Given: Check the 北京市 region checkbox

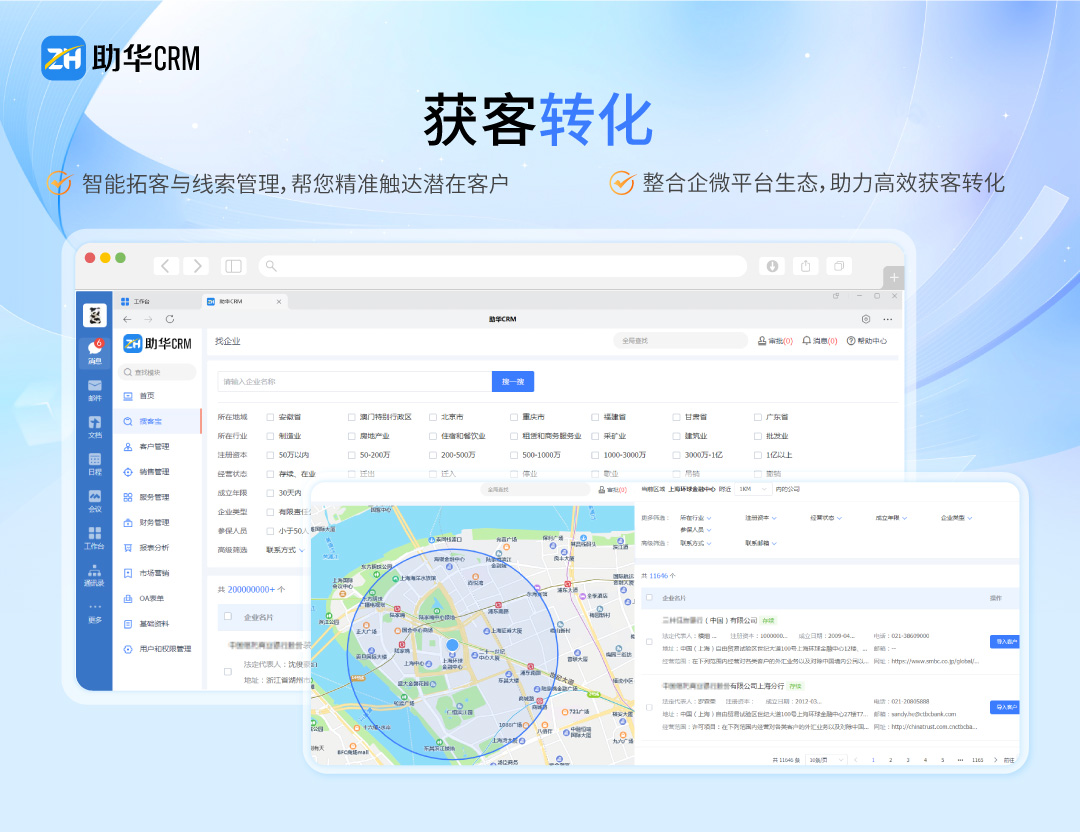Looking at the screenshot, I should pyautogui.click(x=433, y=417).
